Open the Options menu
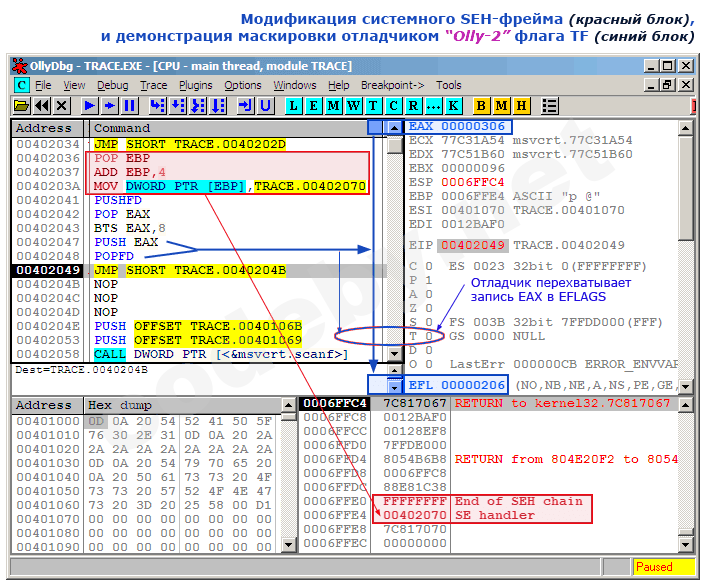The image size is (708, 587). point(243,85)
